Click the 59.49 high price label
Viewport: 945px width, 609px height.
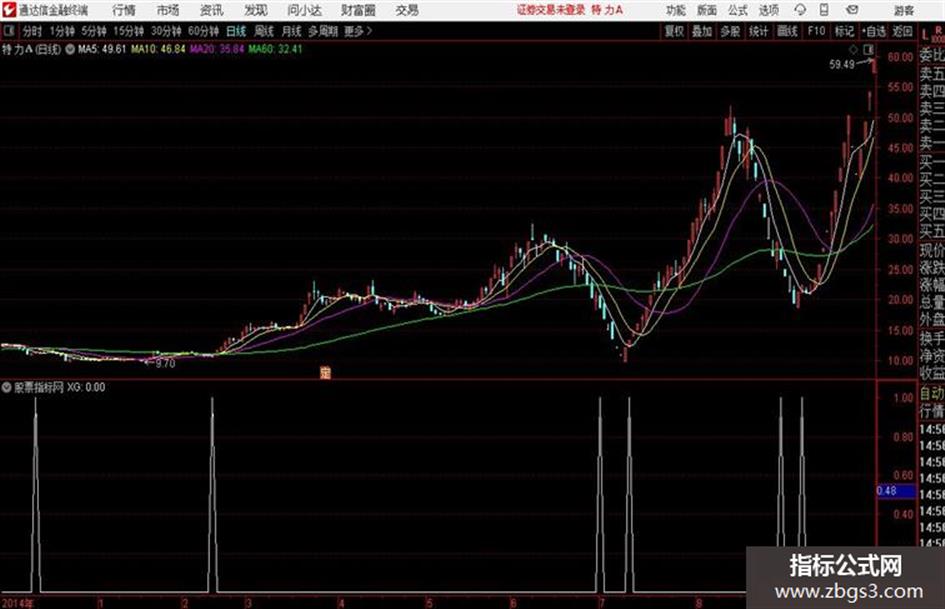(841, 64)
